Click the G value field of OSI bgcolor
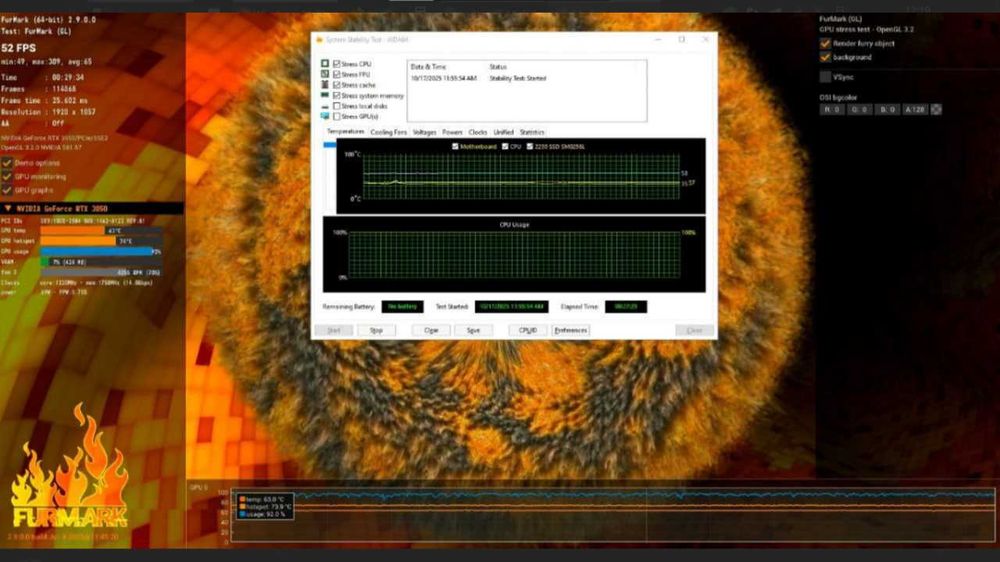 (859, 110)
